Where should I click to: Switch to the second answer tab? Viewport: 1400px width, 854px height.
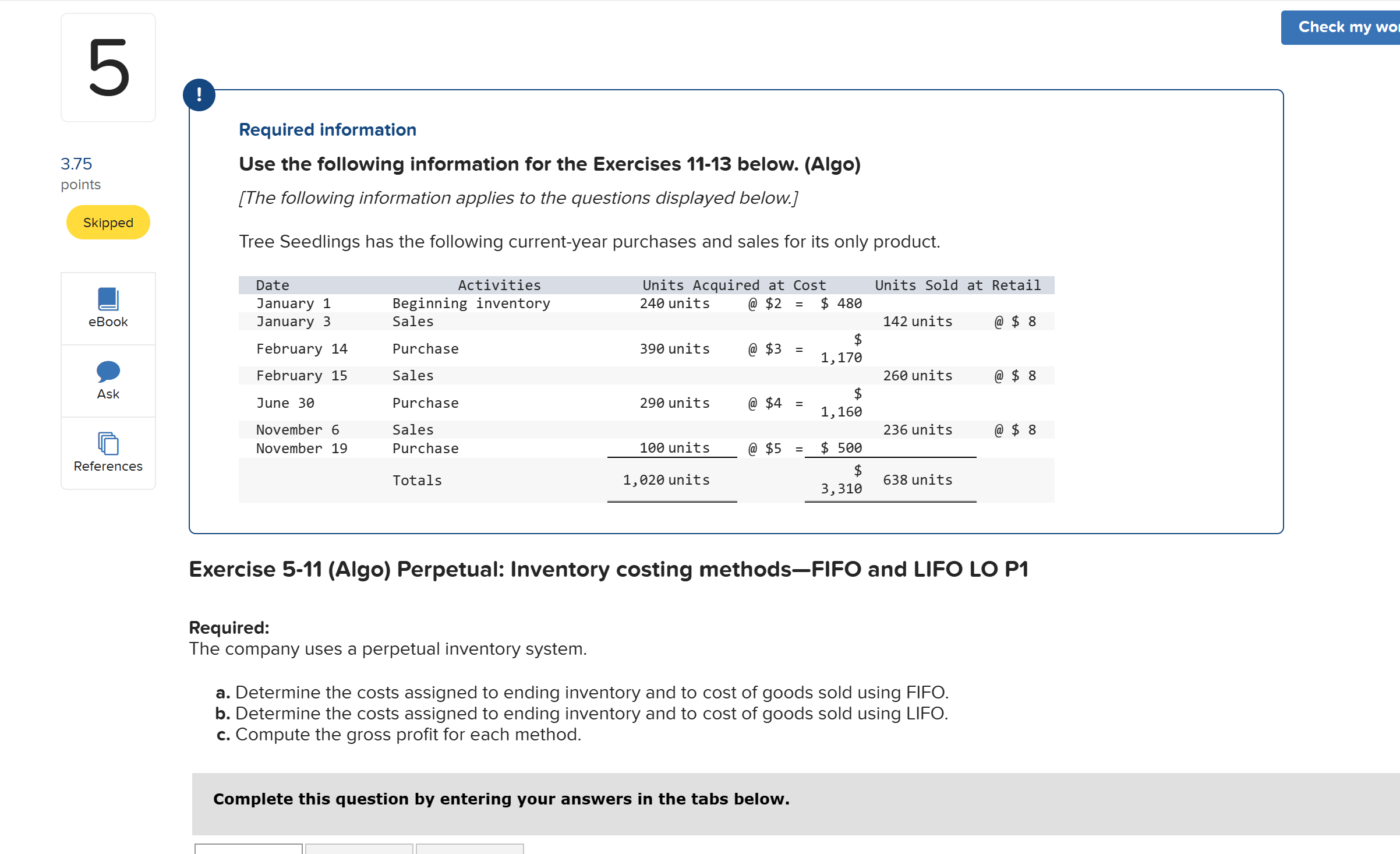point(359,848)
